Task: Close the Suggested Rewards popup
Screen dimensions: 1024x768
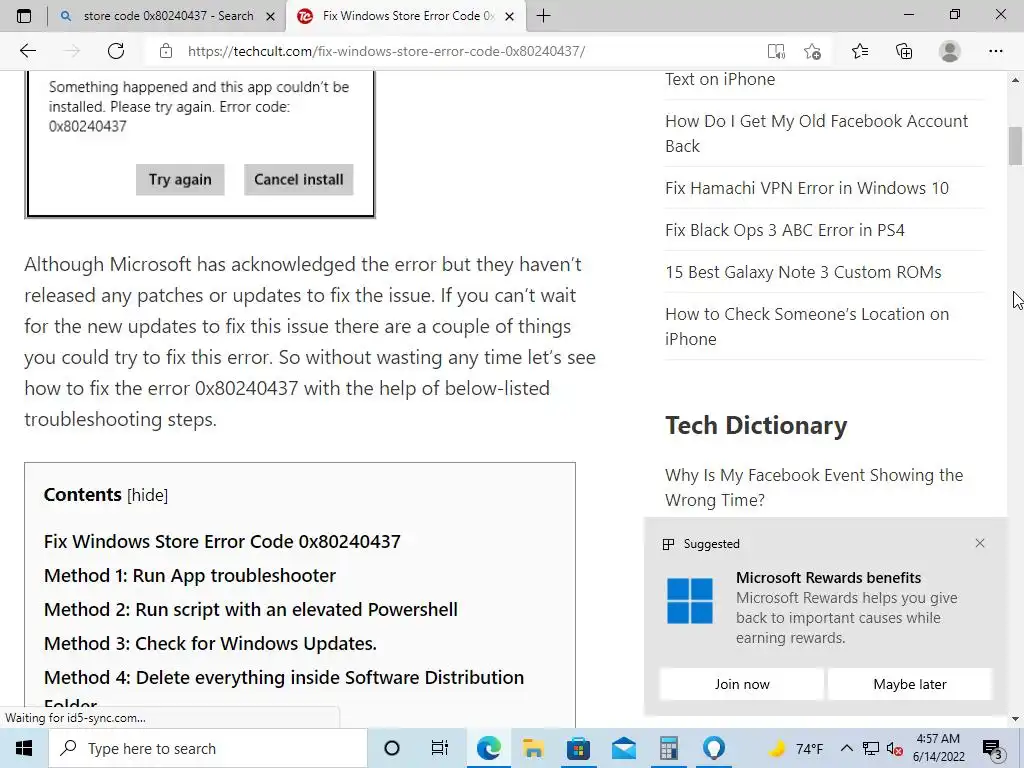Action: tap(980, 543)
